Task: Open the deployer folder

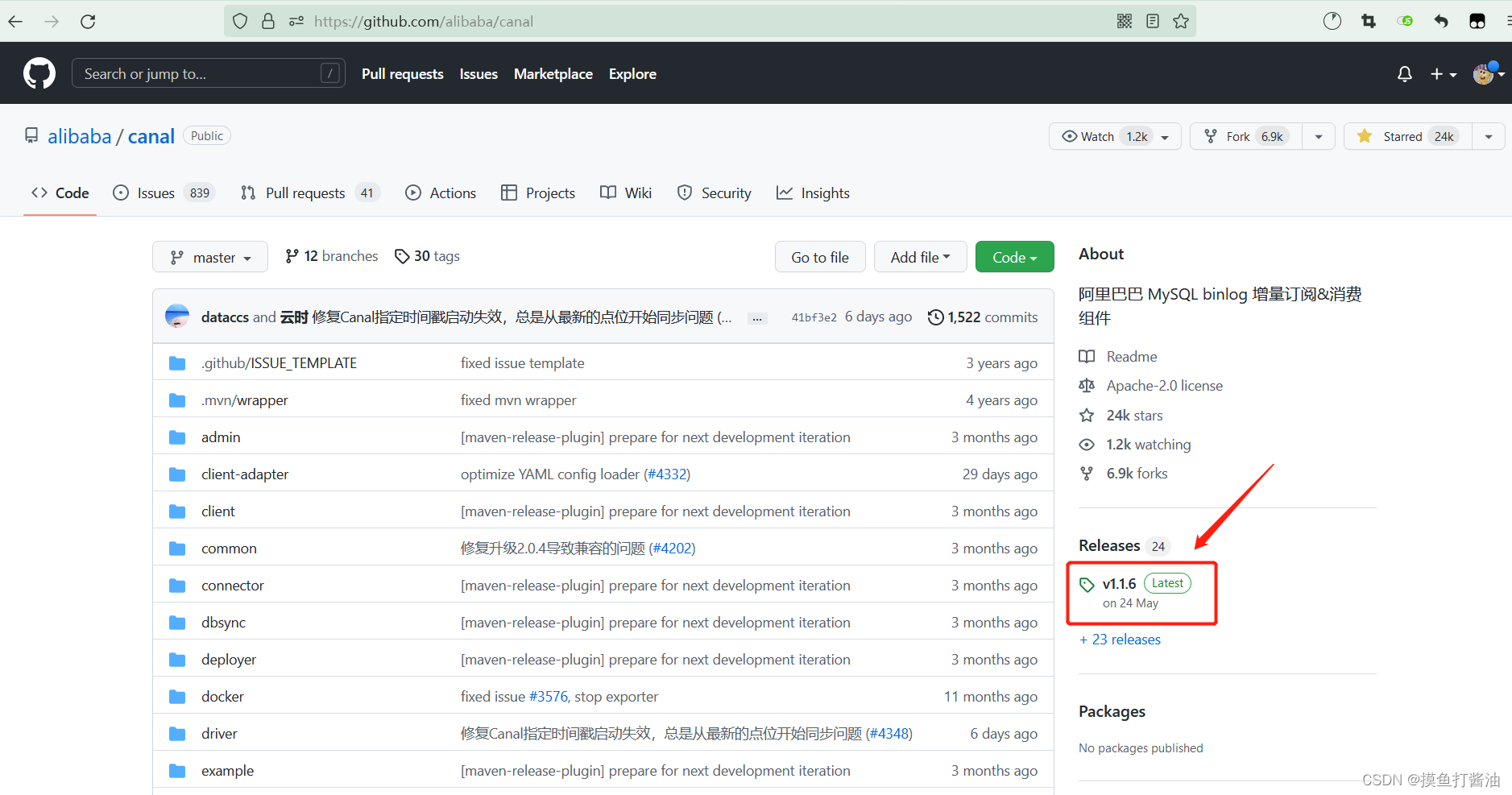Action: point(229,660)
